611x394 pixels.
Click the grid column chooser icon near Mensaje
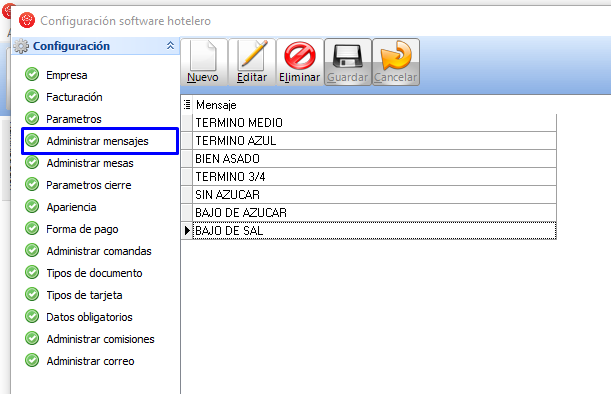click(x=187, y=104)
